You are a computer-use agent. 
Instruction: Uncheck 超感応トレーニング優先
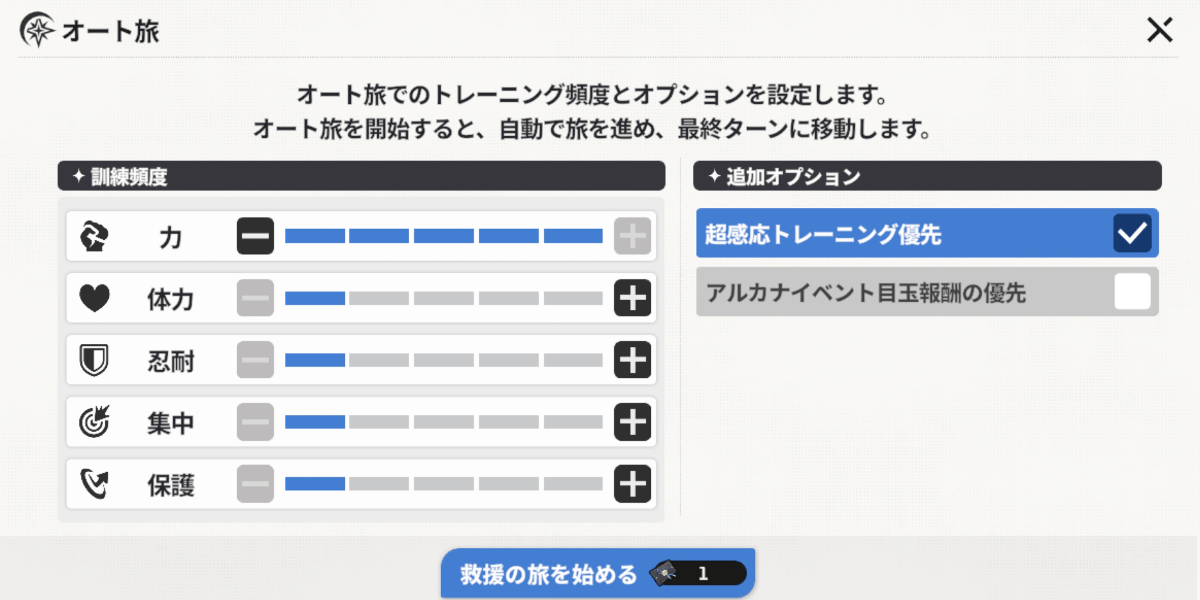(1132, 233)
